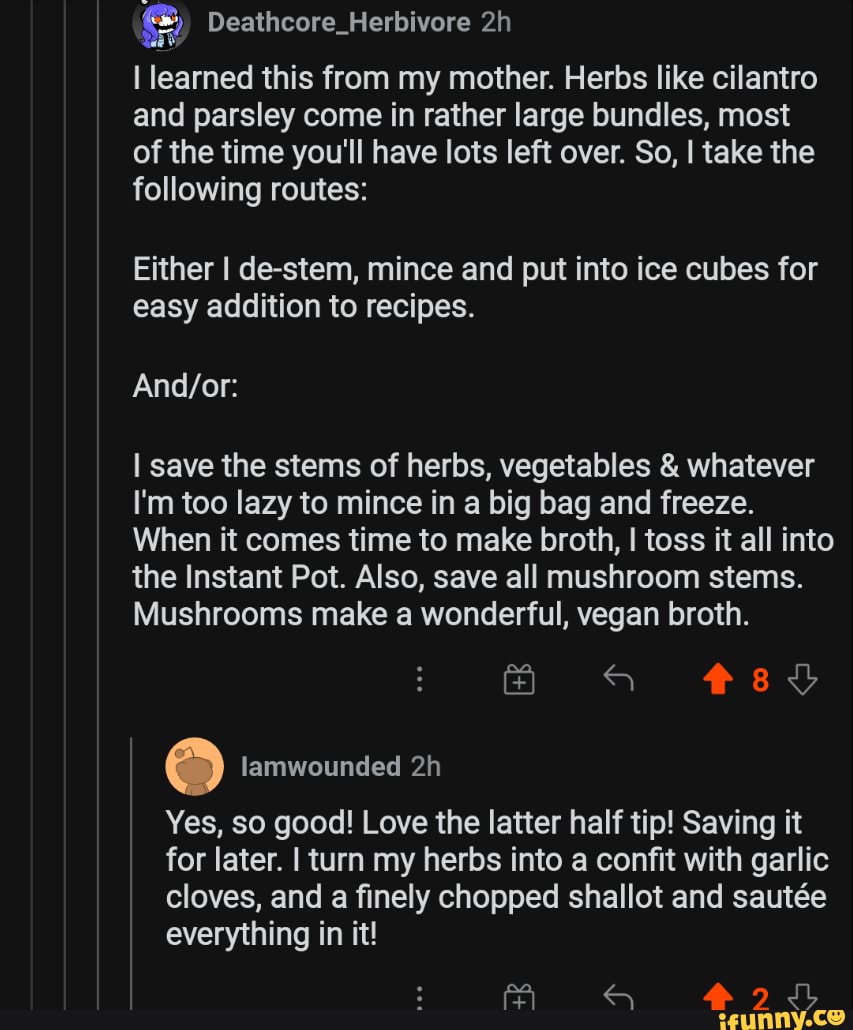Collapse Iamwounded's reply using its thread line

[133, 870]
